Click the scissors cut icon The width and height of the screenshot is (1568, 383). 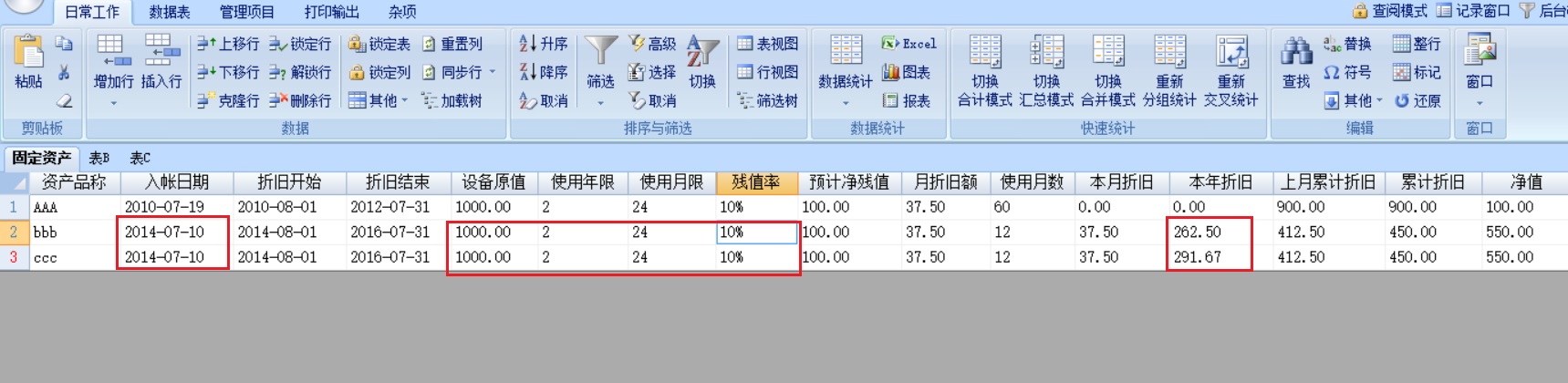[x=64, y=72]
